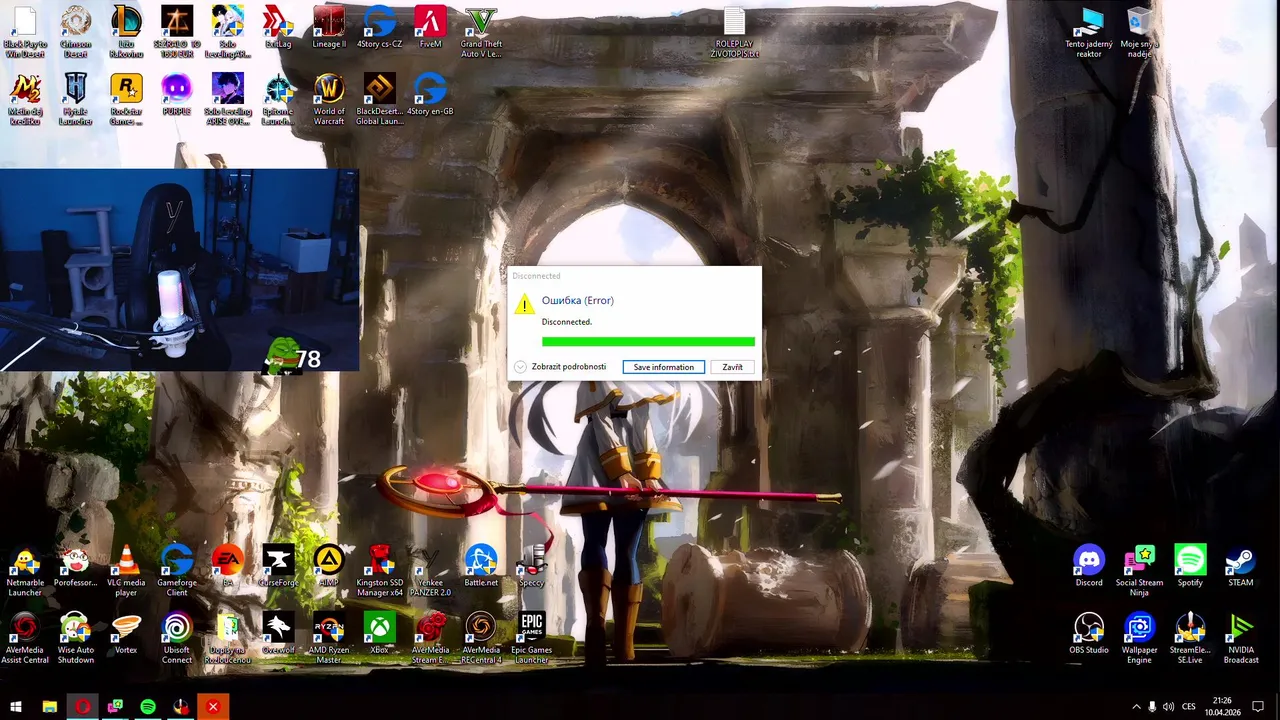Image resolution: width=1280 pixels, height=720 pixels.
Task: Launch OBS Studio from the desktop
Action: coord(1089,633)
